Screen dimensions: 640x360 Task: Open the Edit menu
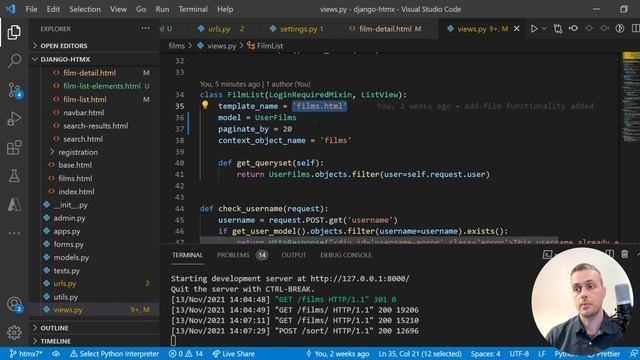pyautogui.click(x=53, y=9)
